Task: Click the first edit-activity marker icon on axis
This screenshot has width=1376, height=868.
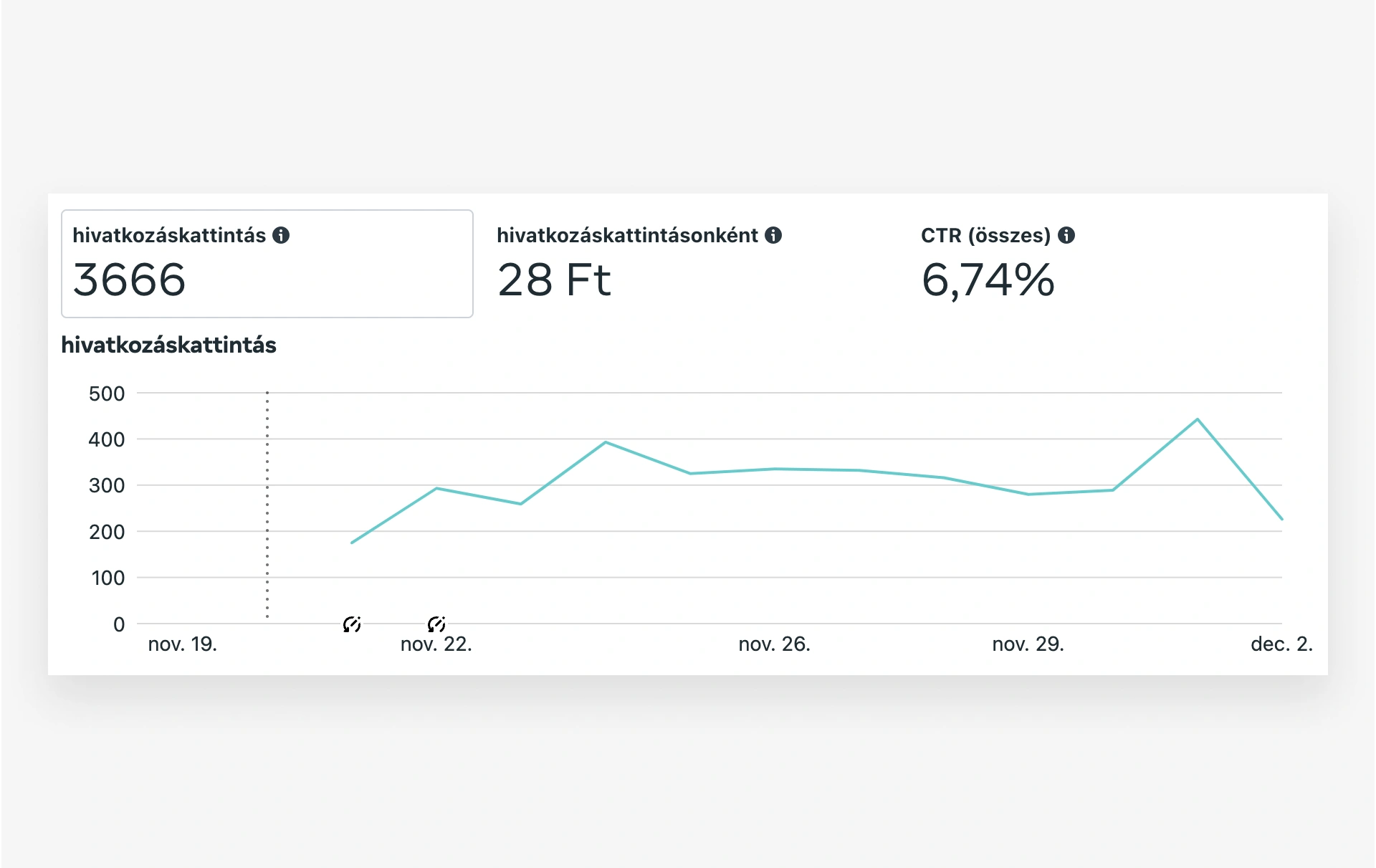Action: click(352, 624)
